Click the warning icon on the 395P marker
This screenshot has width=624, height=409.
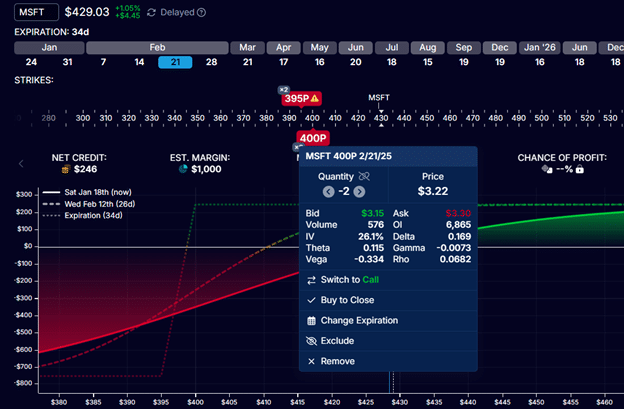pos(315,98)
